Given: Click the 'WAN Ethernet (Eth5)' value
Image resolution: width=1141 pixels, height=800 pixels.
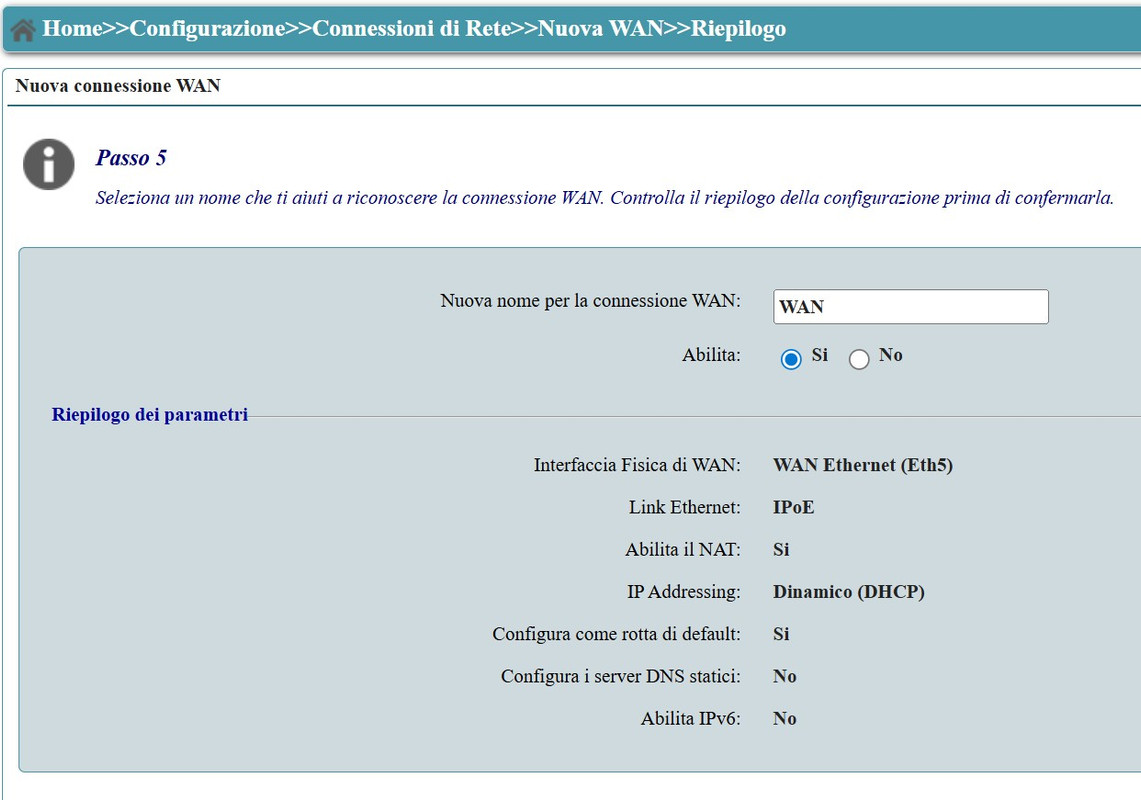Looking at the screenshot, I should pyautogui.click(x=863, y=465).
